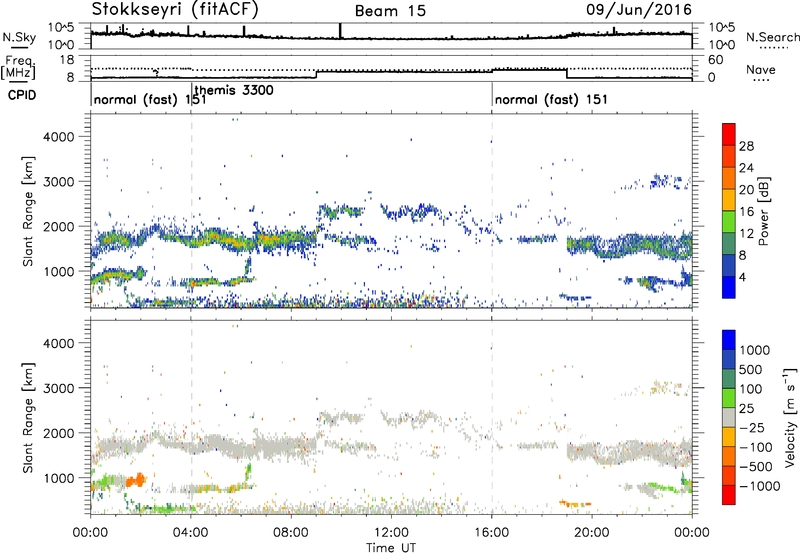Click the '18' frequency axis tick label

click(67, 60)
